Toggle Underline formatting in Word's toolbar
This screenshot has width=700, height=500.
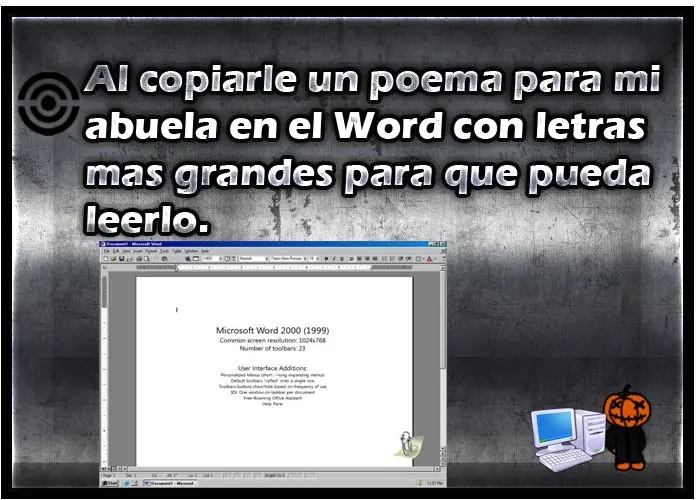tap(342, 258)
